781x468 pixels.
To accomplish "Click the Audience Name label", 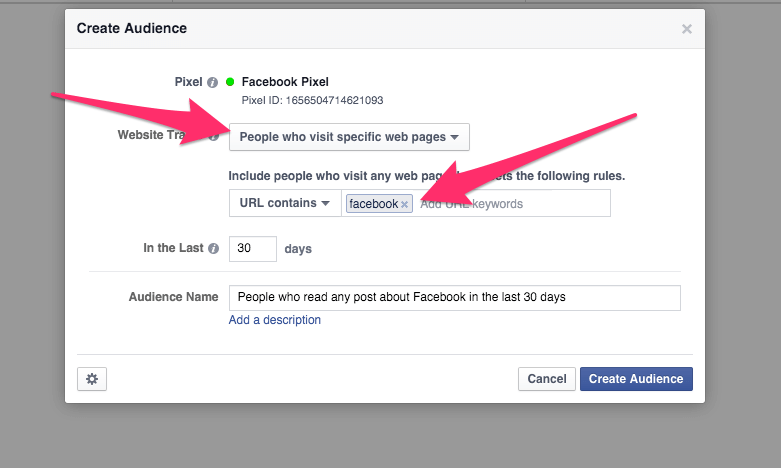I will click(173, 297).
